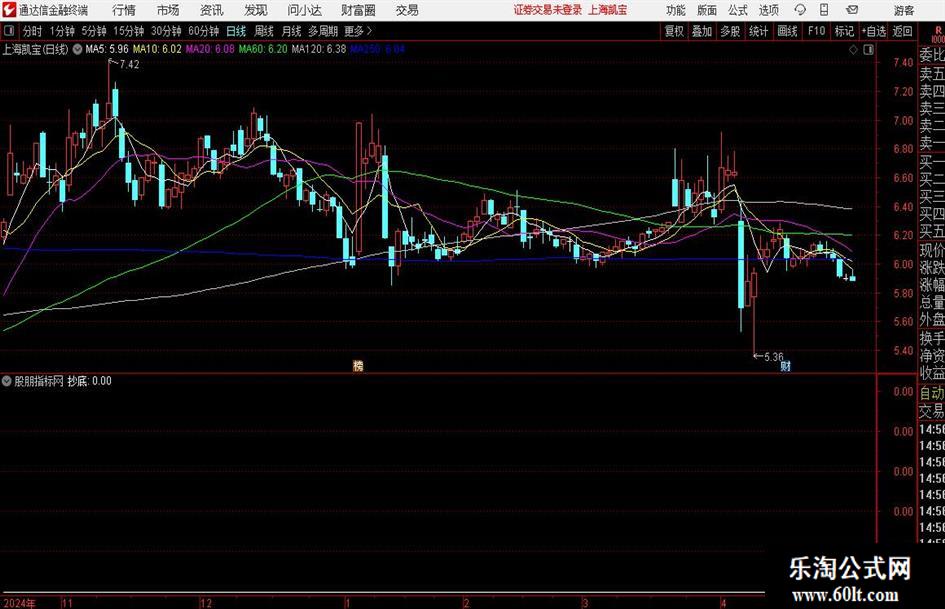Viewport: 945px width, 609px height.
Task: Select the 多周期 multi-period tab
Action: (x=323, y=31)
